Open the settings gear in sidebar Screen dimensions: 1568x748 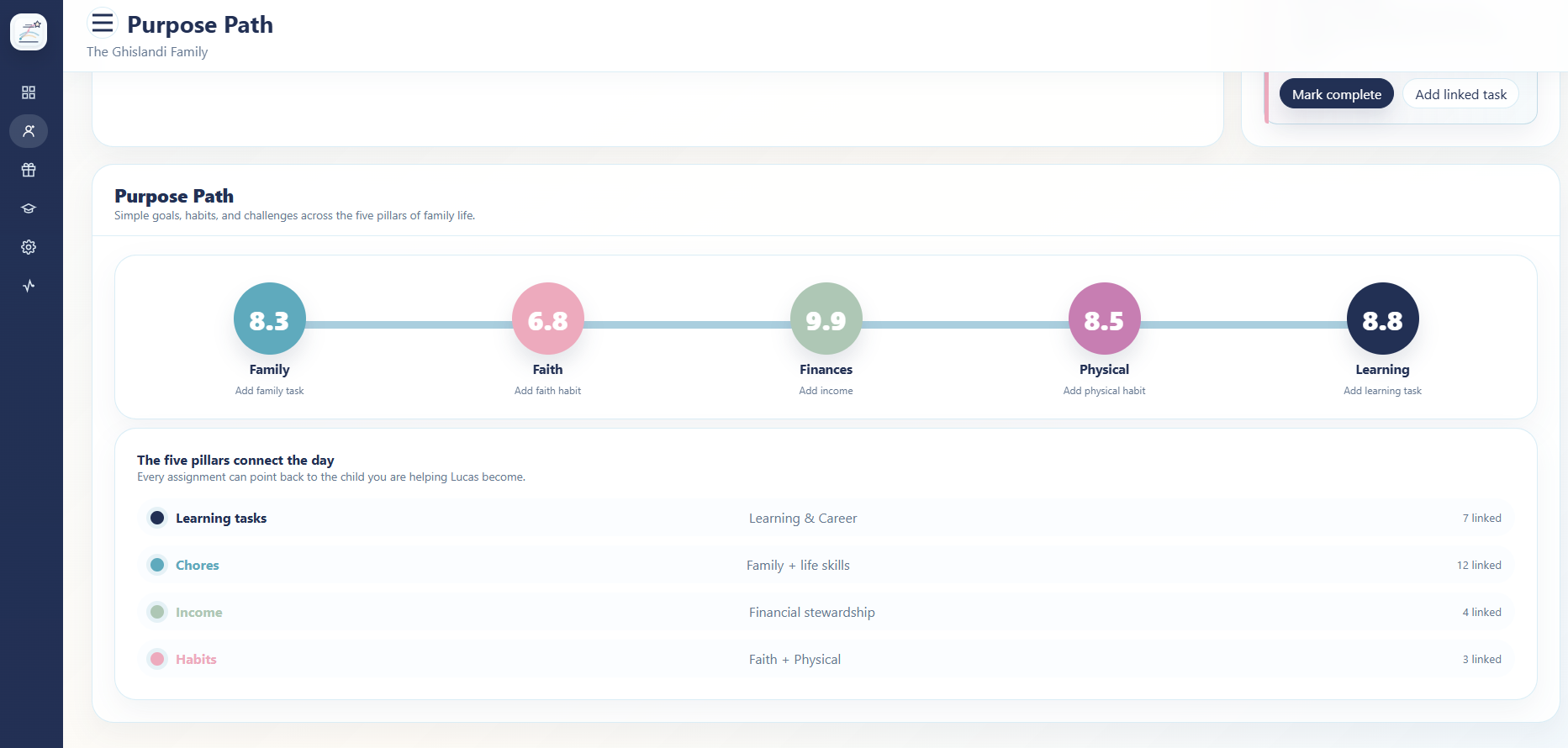(29, 247)
